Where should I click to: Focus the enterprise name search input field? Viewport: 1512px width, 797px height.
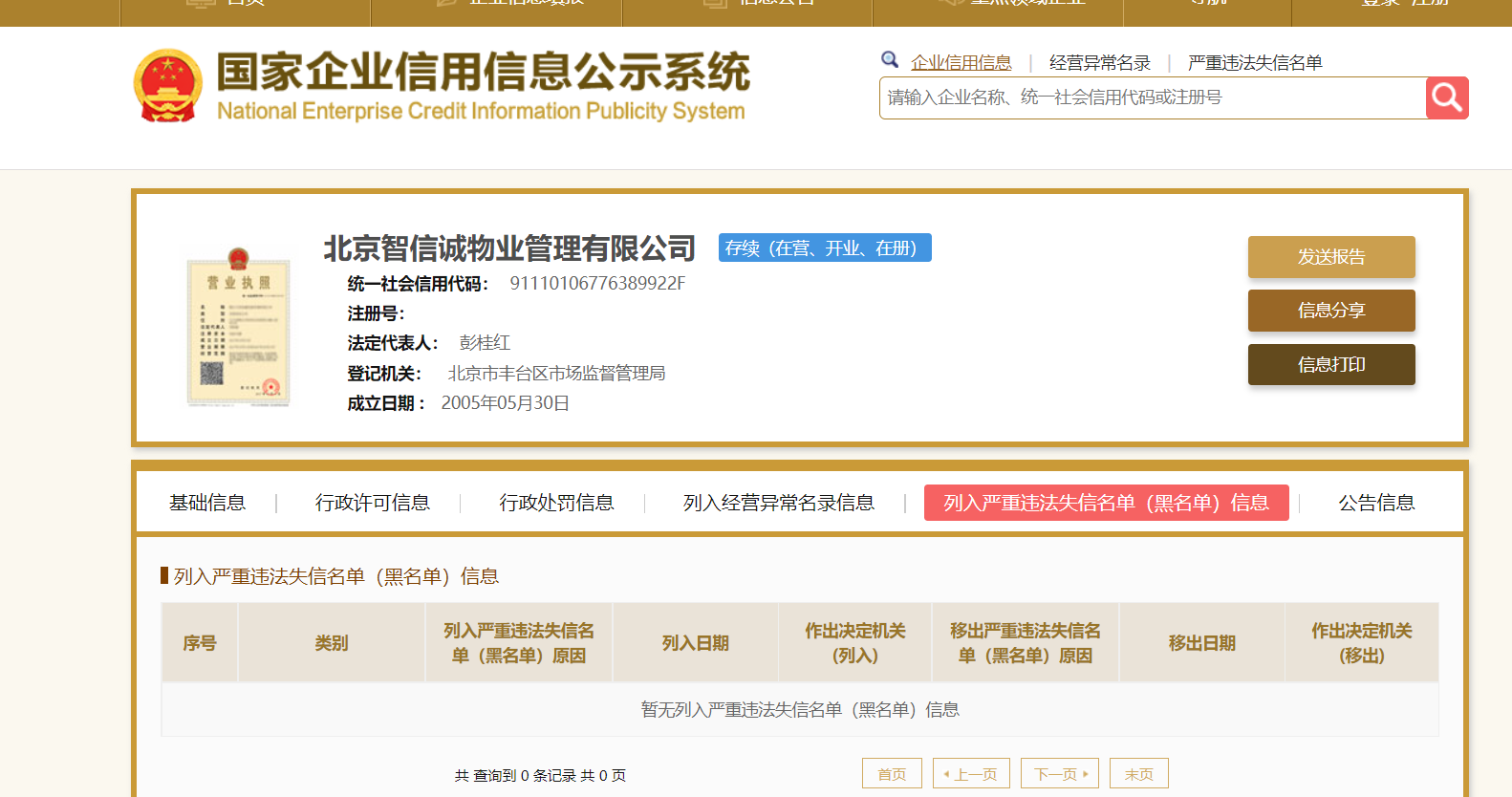pyautogui.click(x=1153, y=97)
